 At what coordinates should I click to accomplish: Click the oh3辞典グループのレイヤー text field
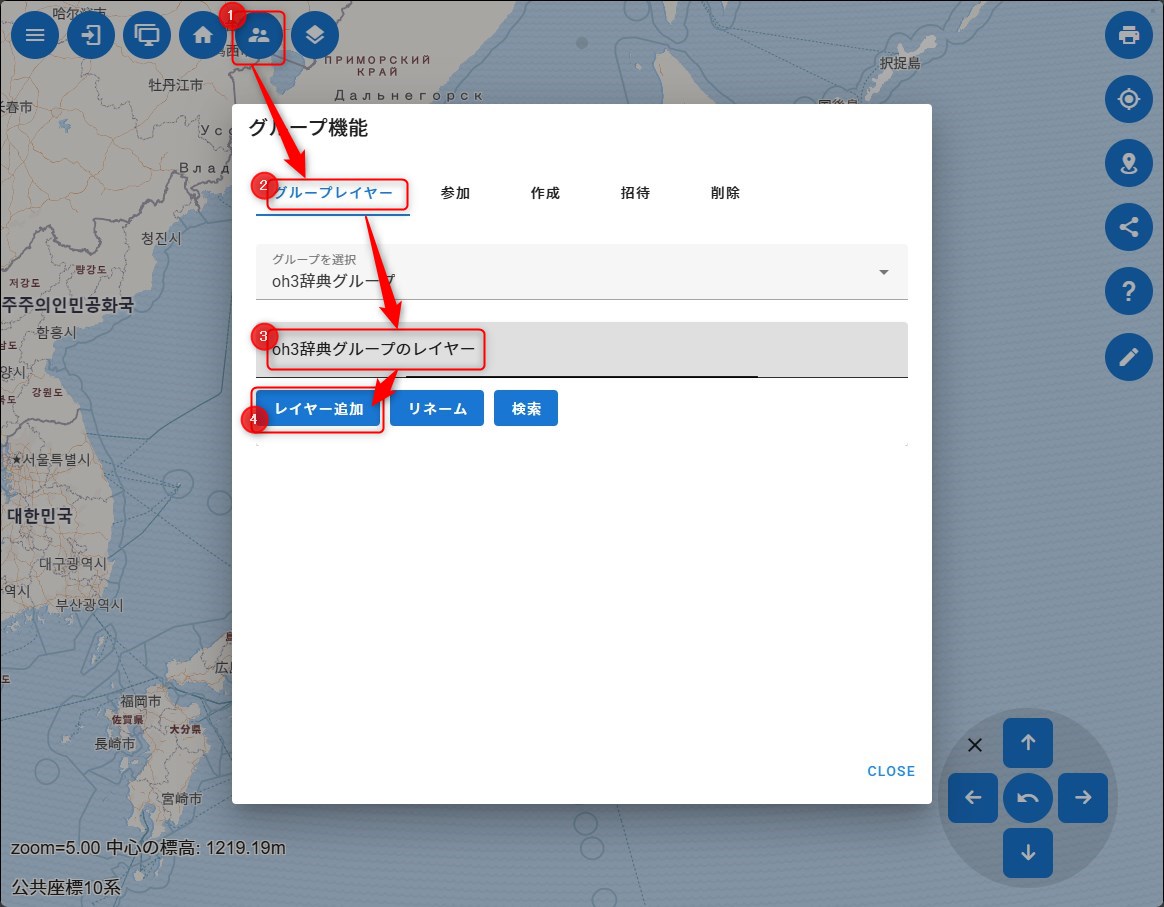(x=582, y=350)
